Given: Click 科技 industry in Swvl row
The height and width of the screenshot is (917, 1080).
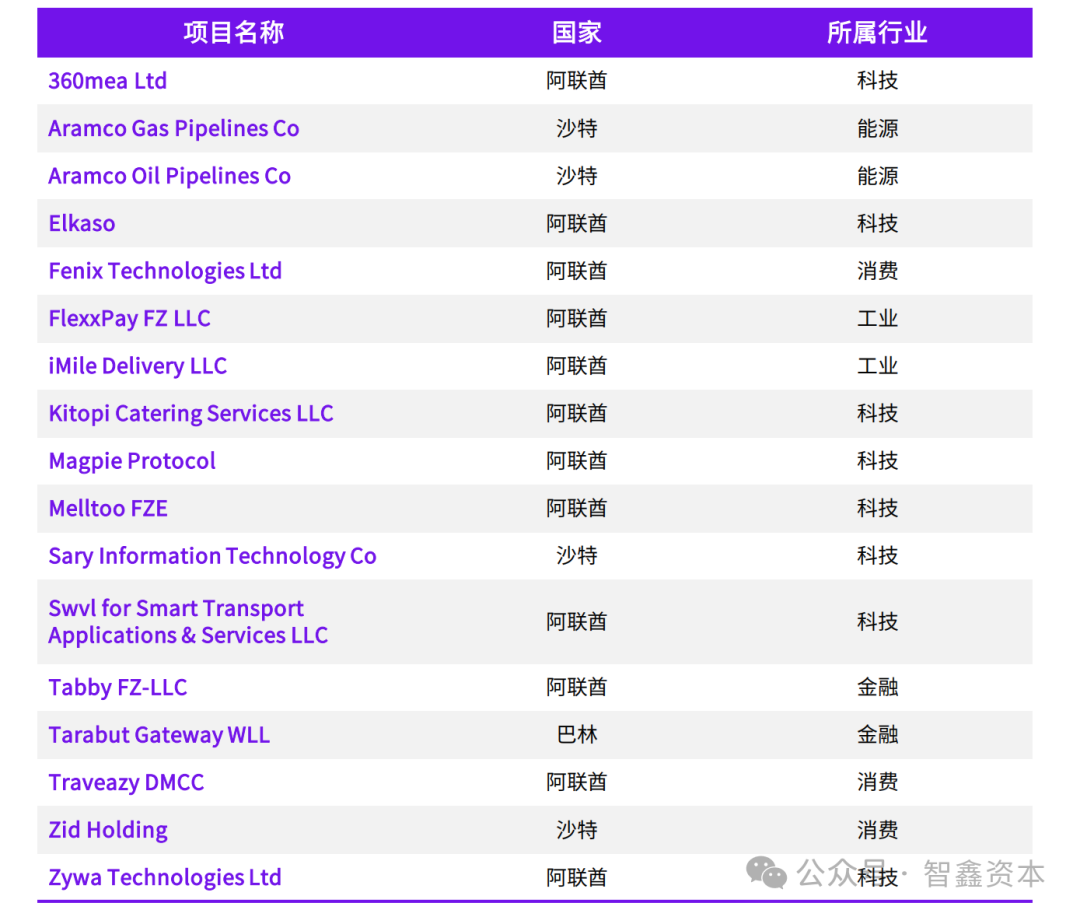Looking at the screenshot, I should pyautogui.click(x=878, y=622).
